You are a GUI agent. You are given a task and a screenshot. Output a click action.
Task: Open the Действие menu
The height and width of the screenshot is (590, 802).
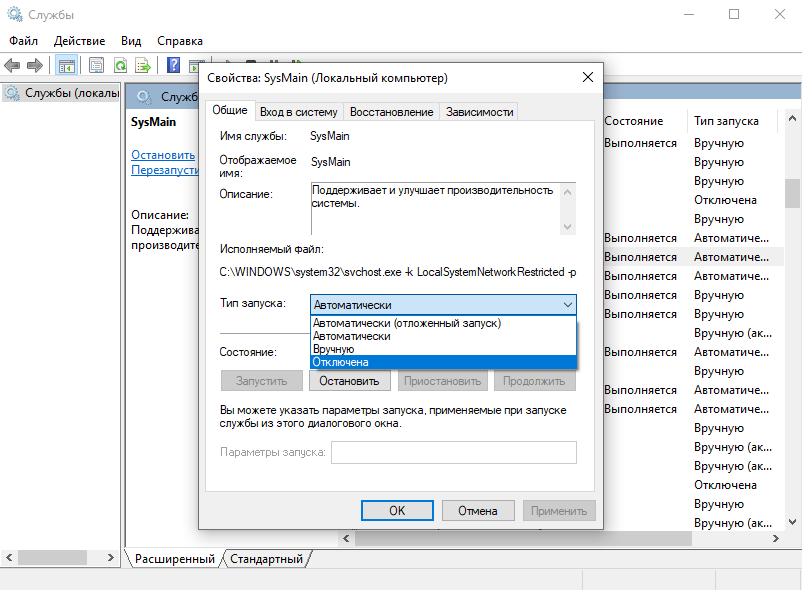click(x=79, y=41)
